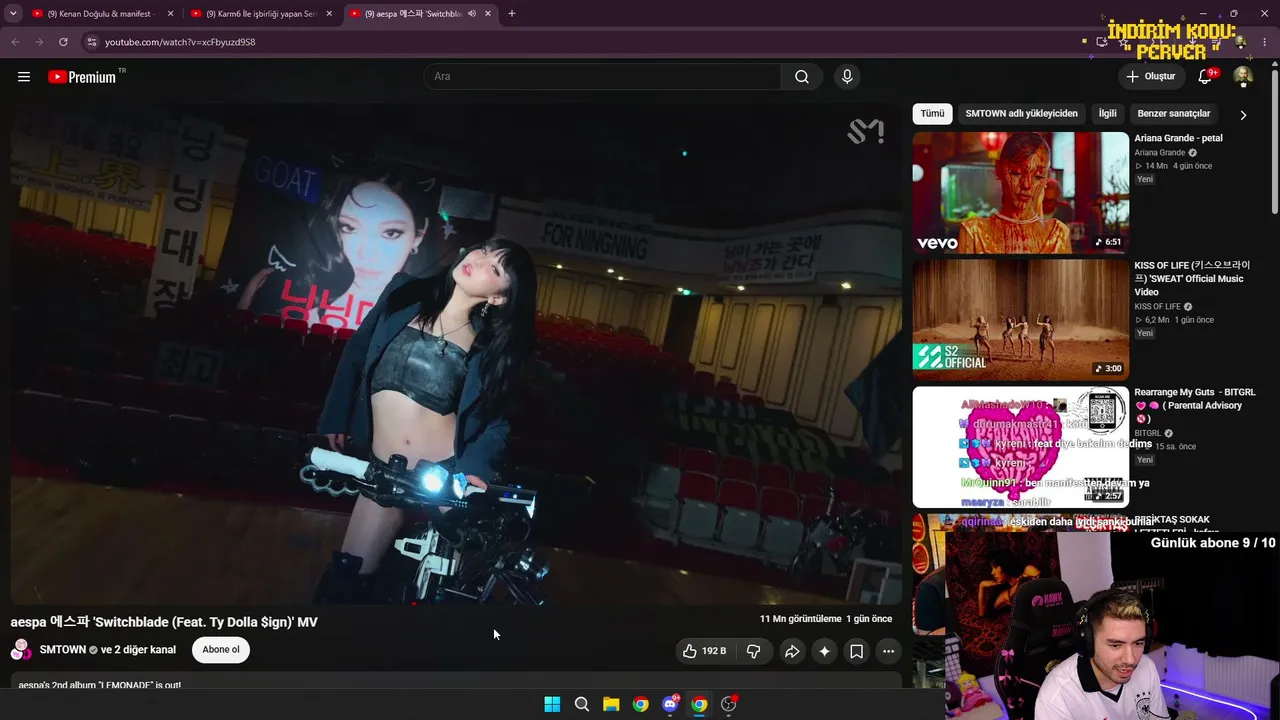Share the video using the arrow icon
The image size is (1280, 720).
tap(792, 651)
